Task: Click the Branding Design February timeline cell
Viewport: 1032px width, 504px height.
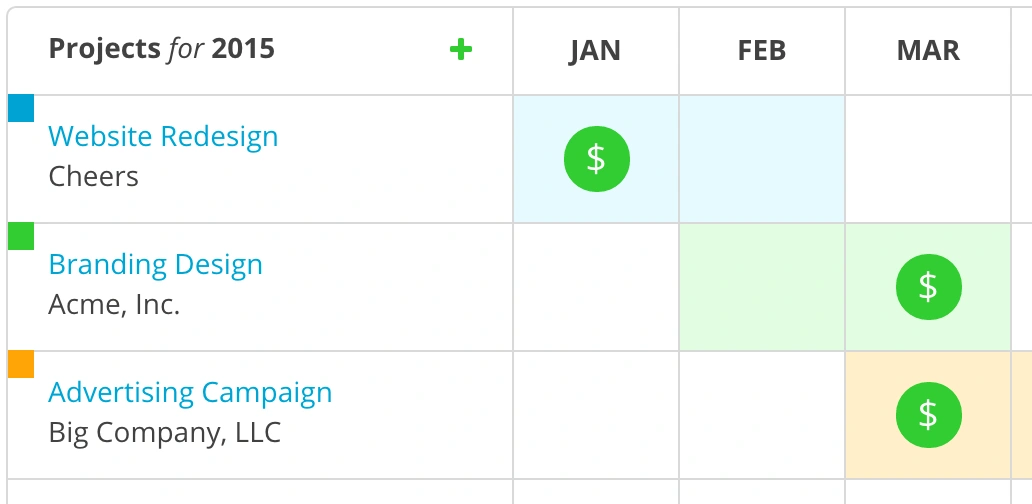Action: tap(762, 286)
